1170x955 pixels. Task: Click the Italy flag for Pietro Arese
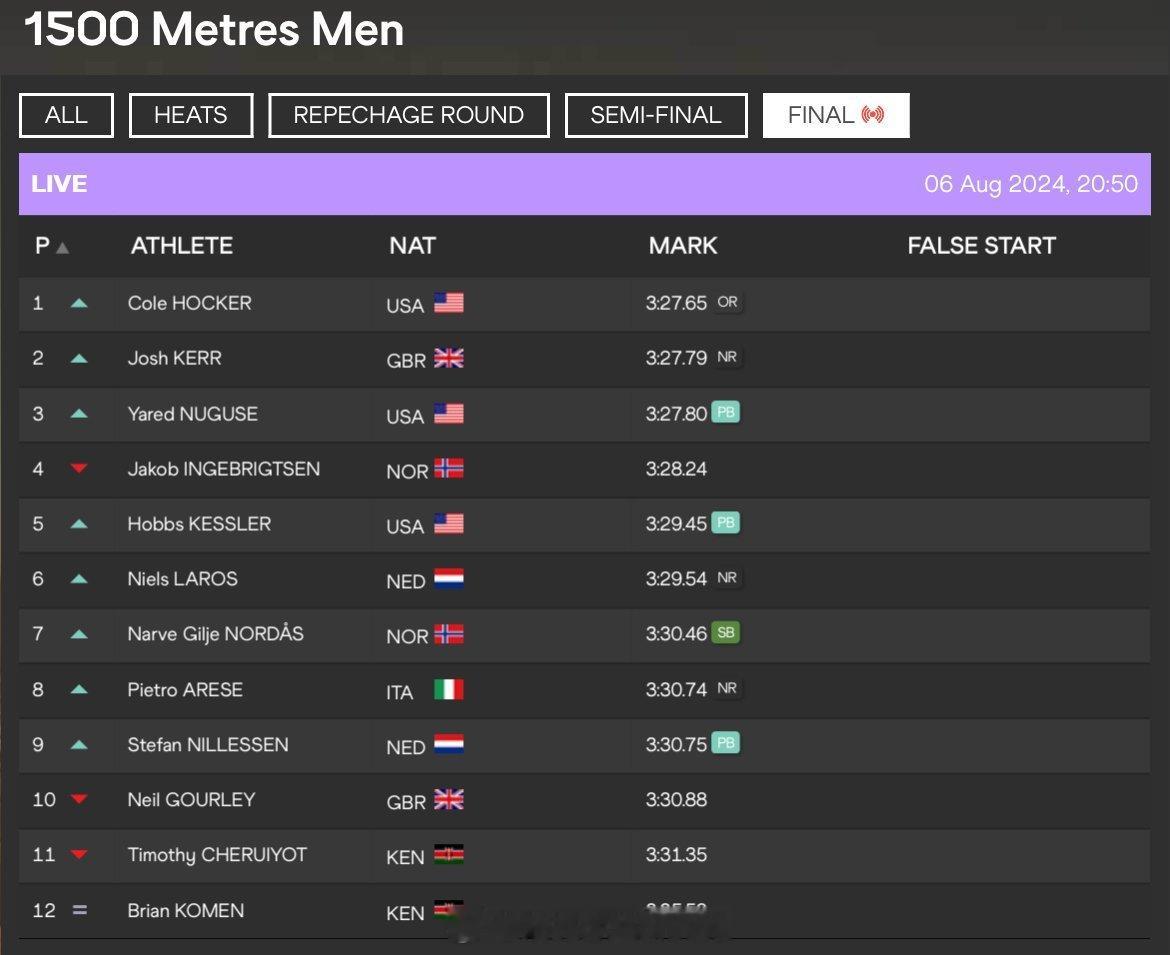(448, 689)
